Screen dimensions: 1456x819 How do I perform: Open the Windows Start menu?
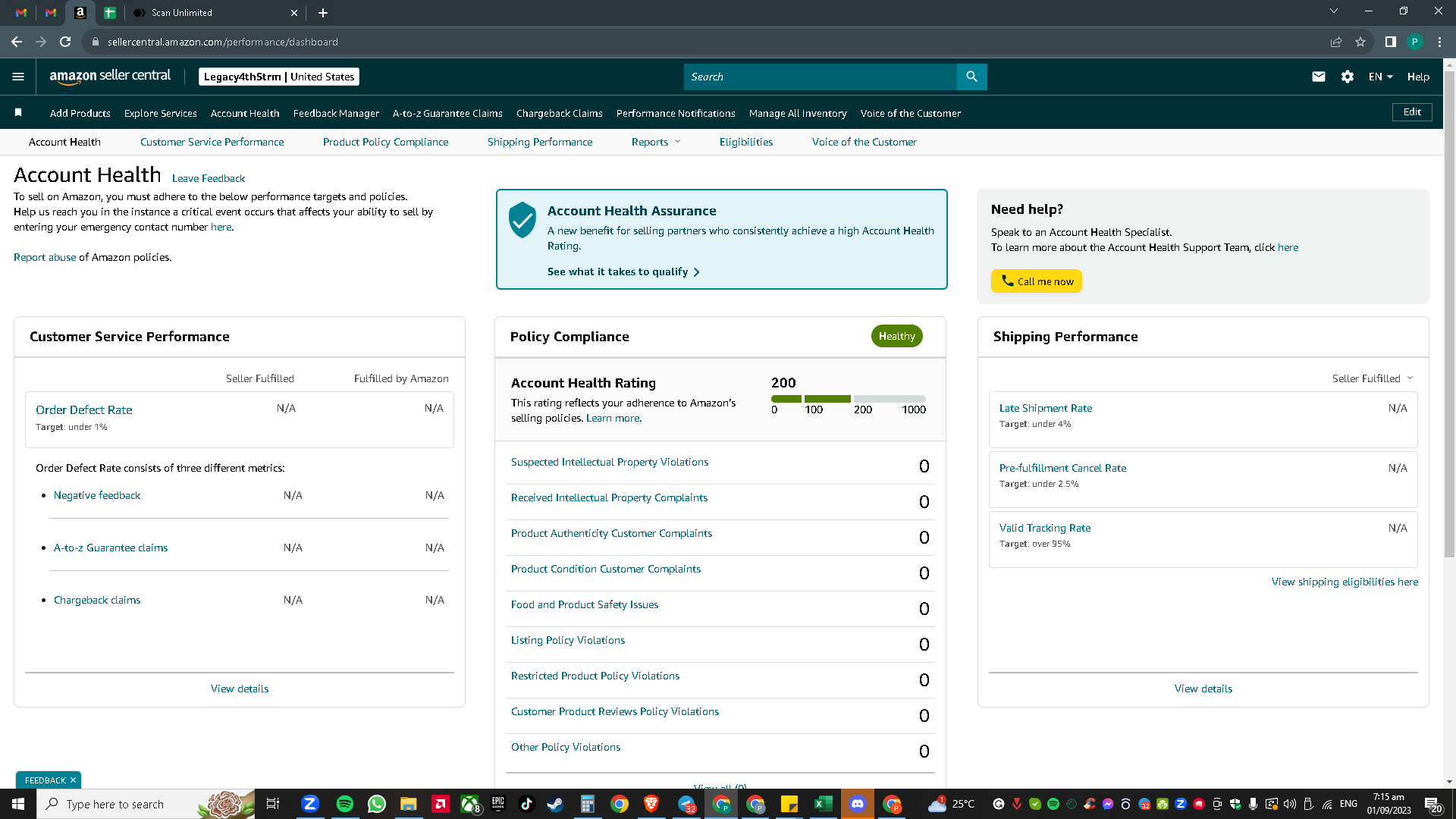pos(18,804)
